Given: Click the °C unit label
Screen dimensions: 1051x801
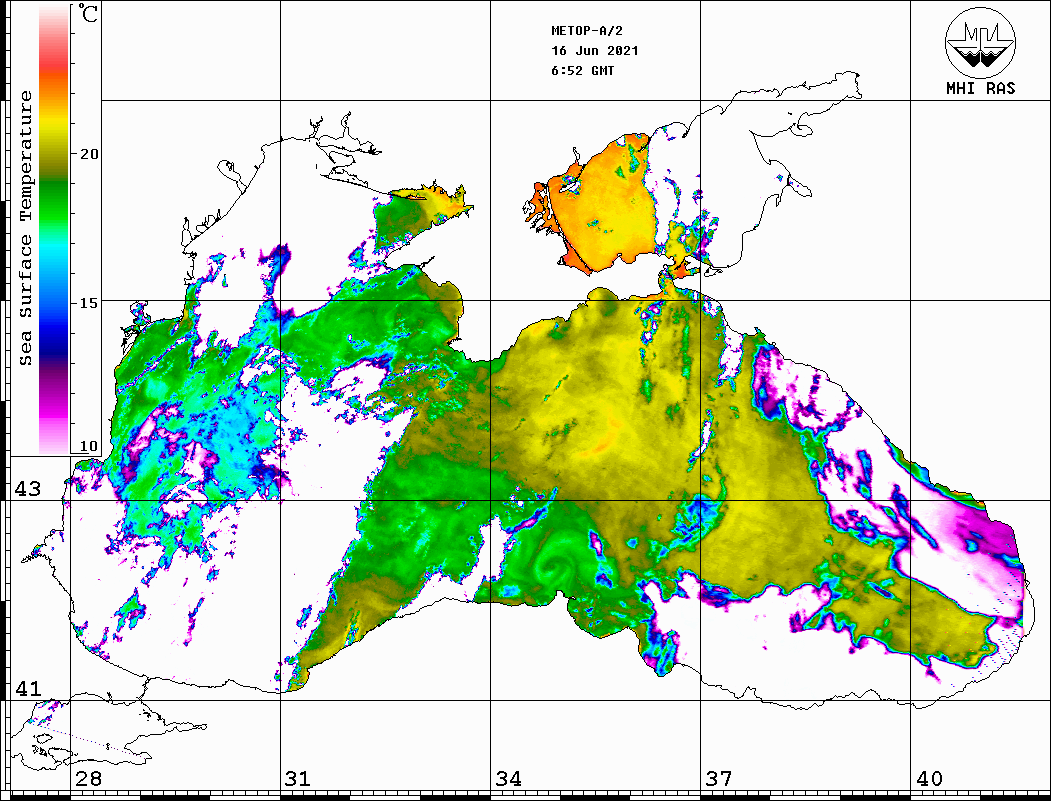Looking at the screenshot, I should [88, 13].
